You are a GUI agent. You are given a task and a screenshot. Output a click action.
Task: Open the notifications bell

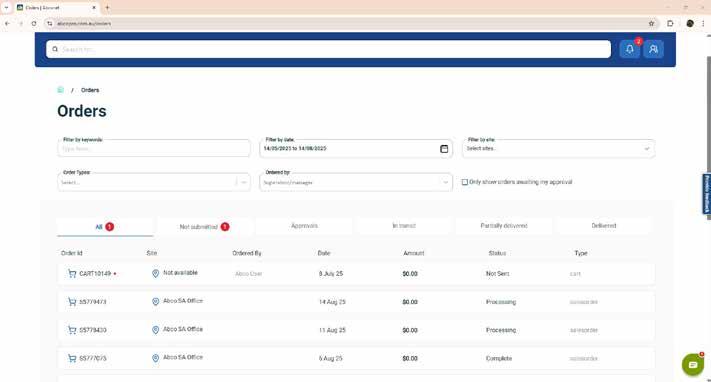[629, 49]
